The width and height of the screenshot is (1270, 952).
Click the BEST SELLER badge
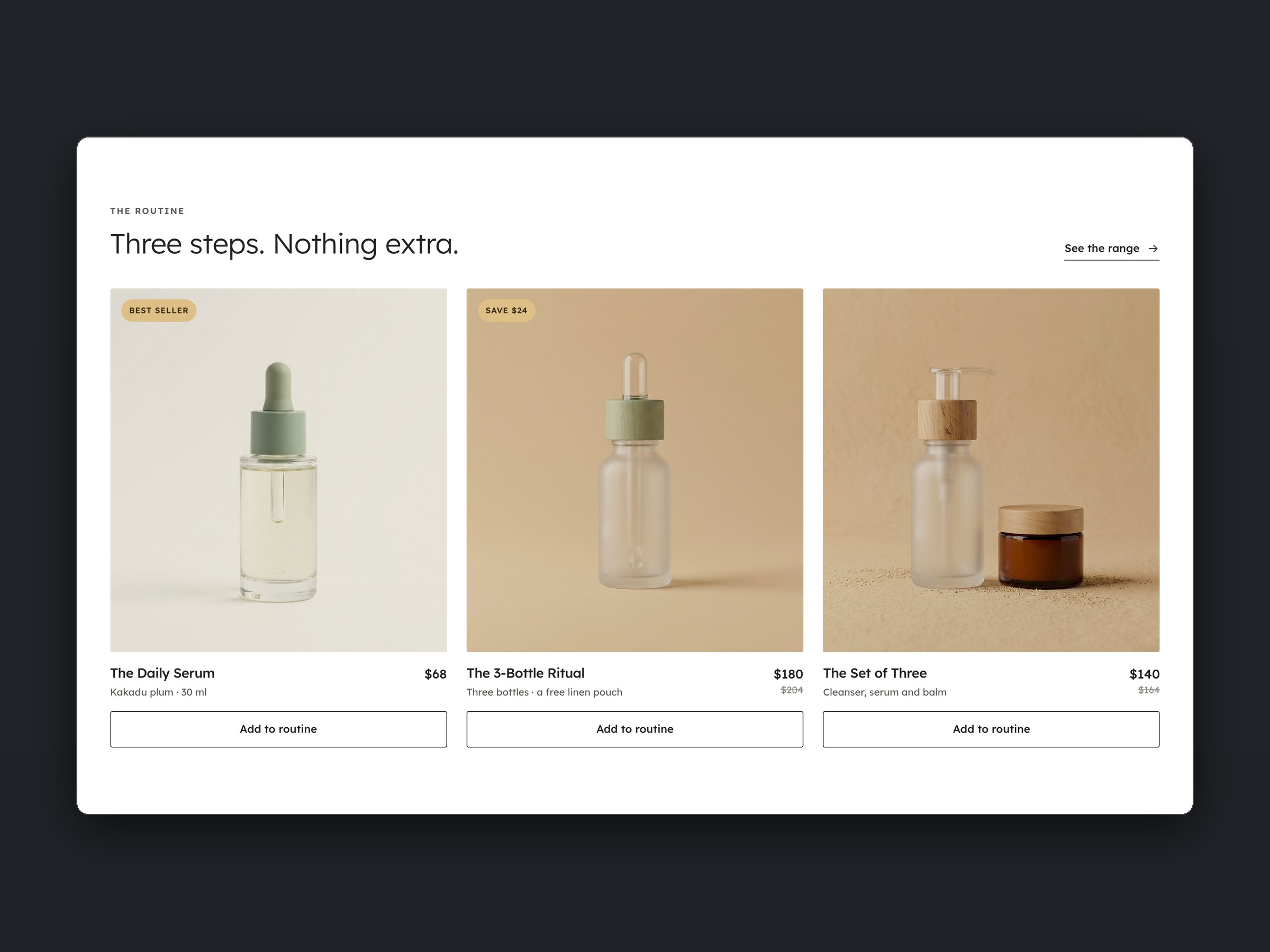(x=158, y=310)
